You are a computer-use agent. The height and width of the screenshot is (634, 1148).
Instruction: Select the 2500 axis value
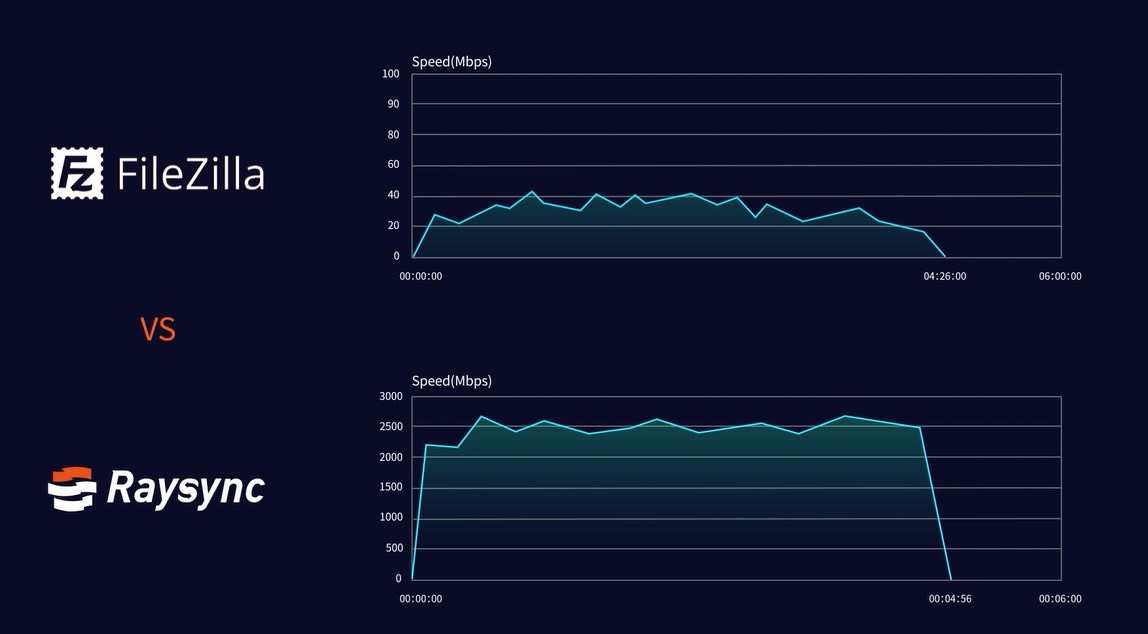[x=391, y=426]
